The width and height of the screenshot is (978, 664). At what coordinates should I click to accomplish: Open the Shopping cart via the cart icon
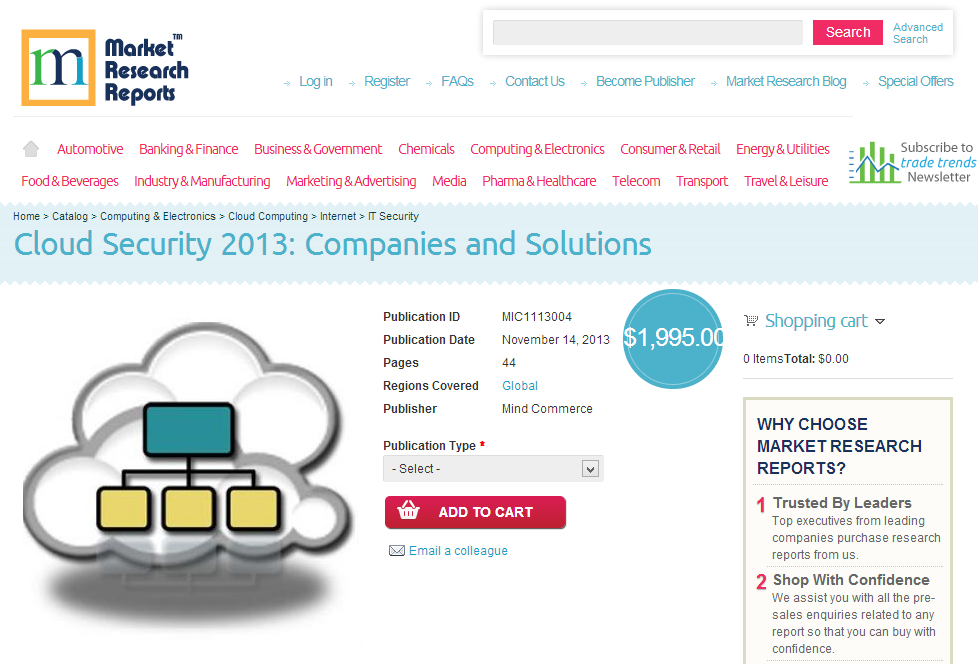(x=751, y=320)
